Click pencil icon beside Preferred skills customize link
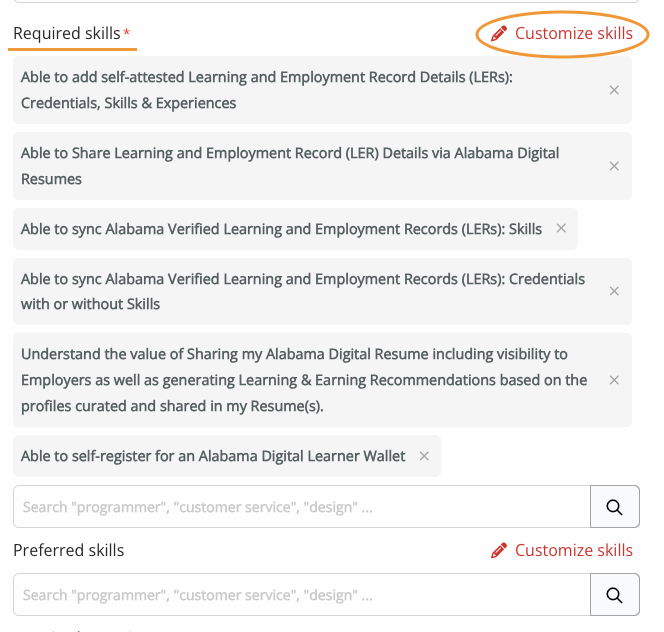The image size is (664, 632). click(499, 550)
